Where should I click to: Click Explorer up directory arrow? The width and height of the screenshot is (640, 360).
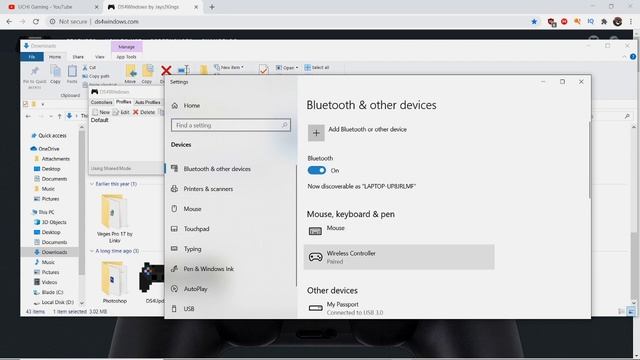60,116
